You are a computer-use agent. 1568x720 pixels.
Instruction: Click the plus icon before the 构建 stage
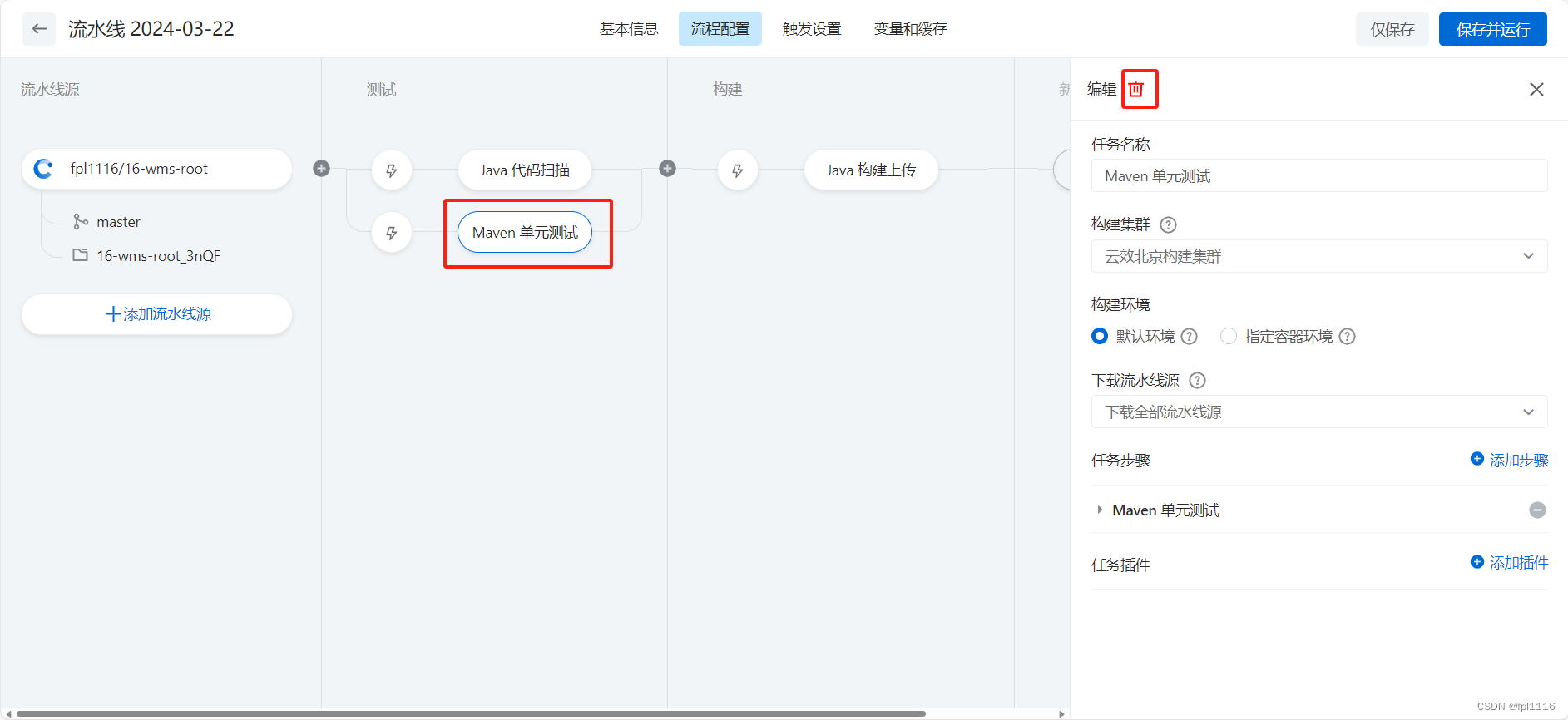(667, 169)
